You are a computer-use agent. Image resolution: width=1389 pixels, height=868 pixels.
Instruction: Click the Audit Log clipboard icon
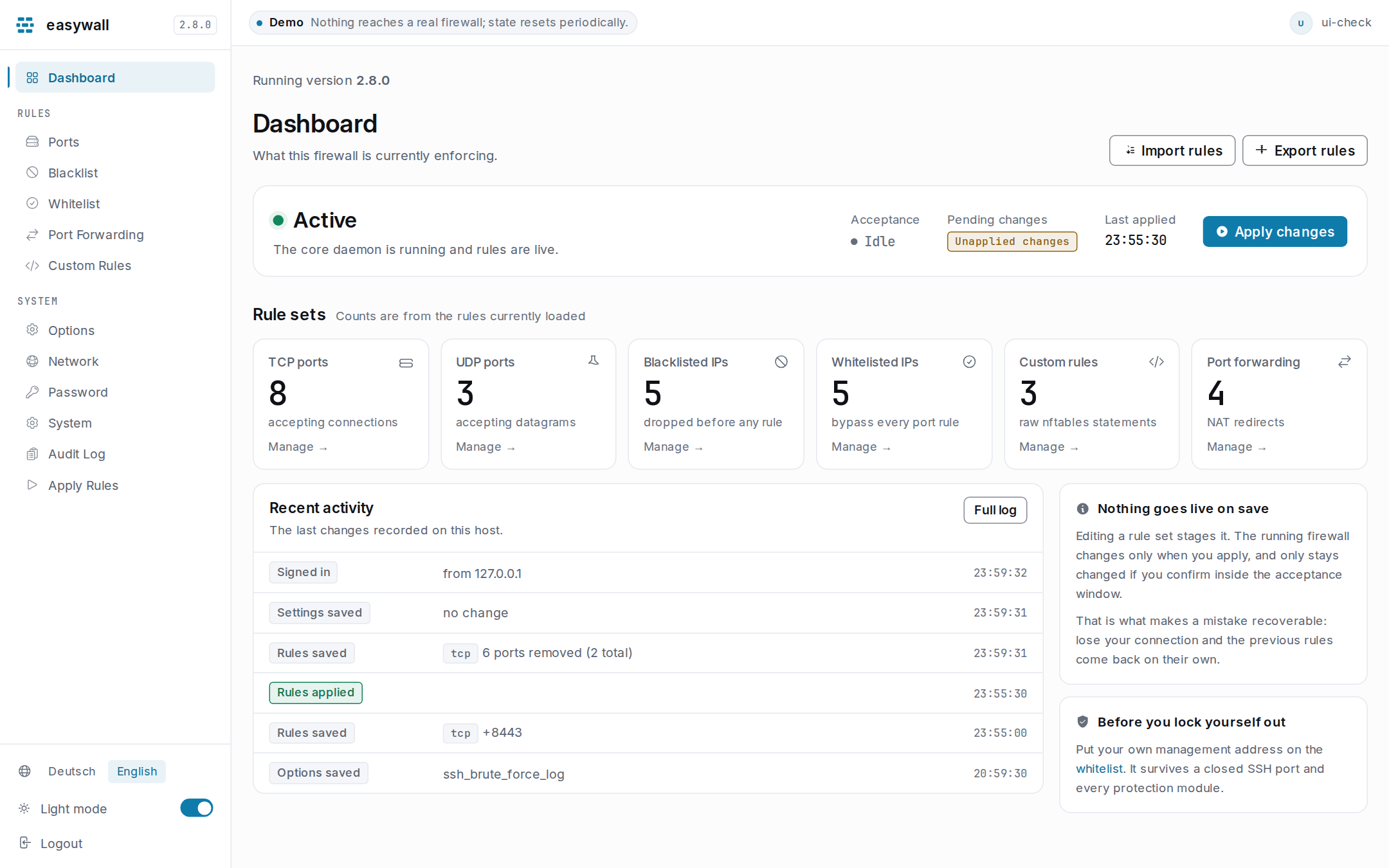(x=32, y=454)
